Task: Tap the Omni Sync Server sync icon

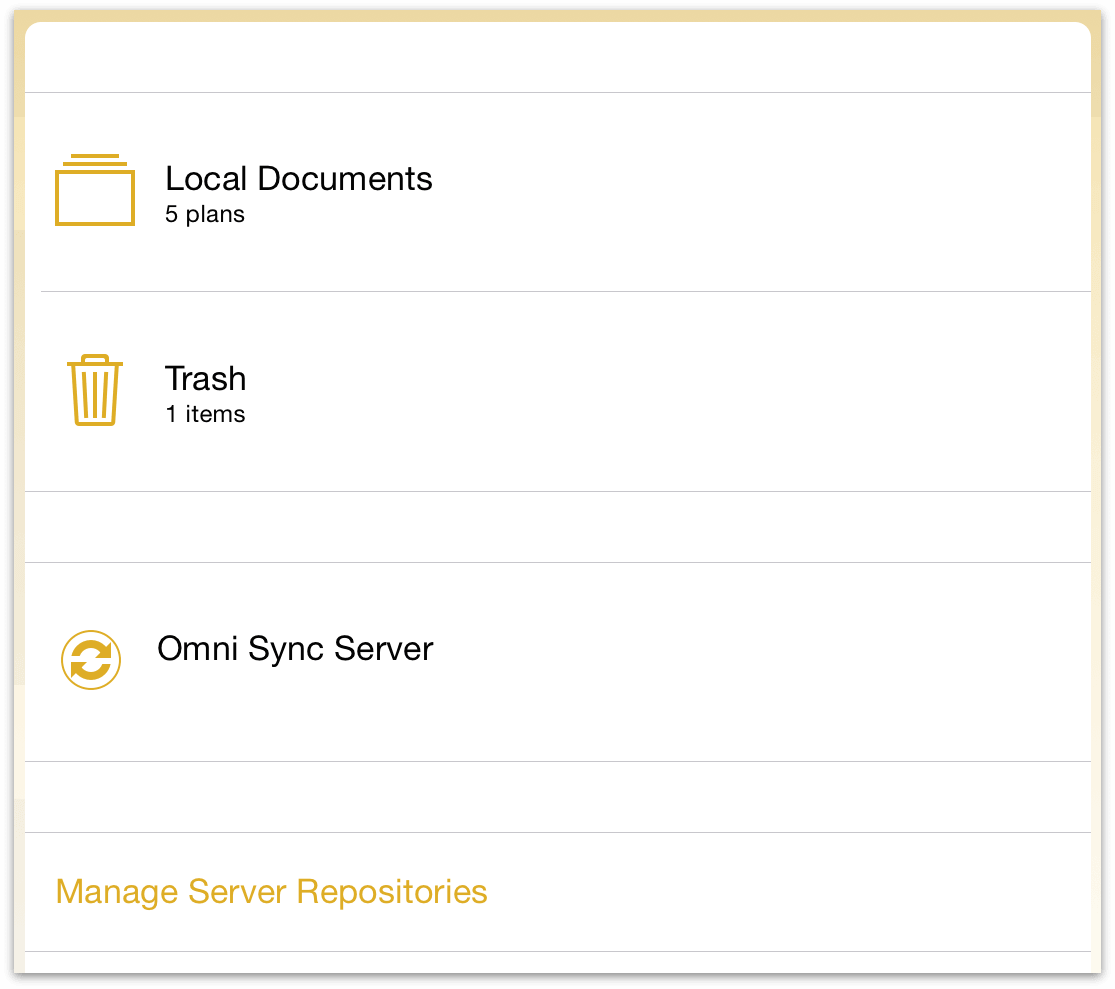Action: pos(91,660)
